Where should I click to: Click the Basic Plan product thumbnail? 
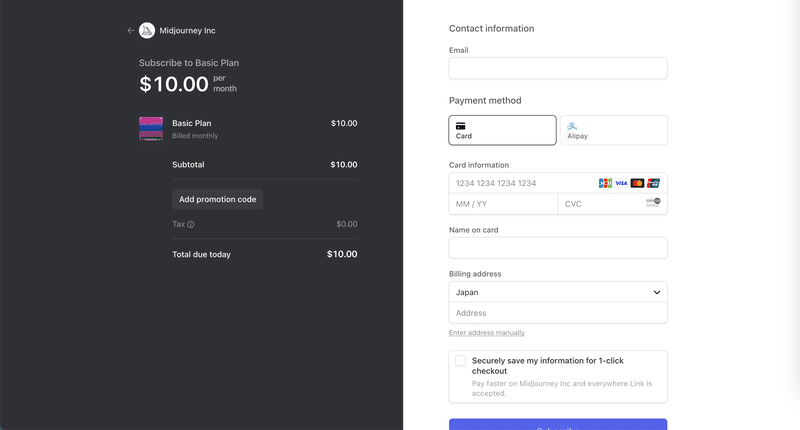pyautogui.click(x=151, y=129)
